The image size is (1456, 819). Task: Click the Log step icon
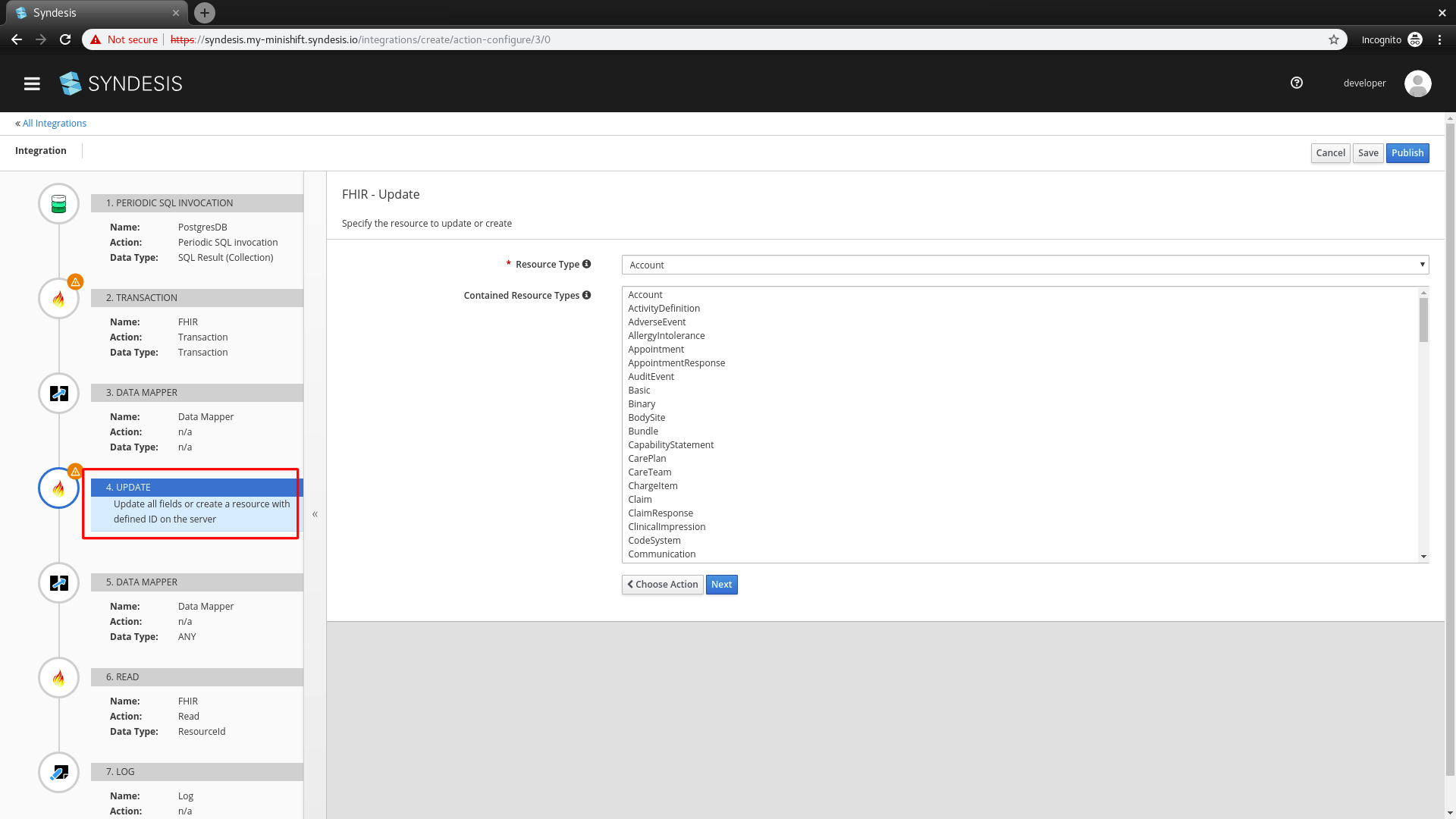pyautogui.click(x=58, y=773)
